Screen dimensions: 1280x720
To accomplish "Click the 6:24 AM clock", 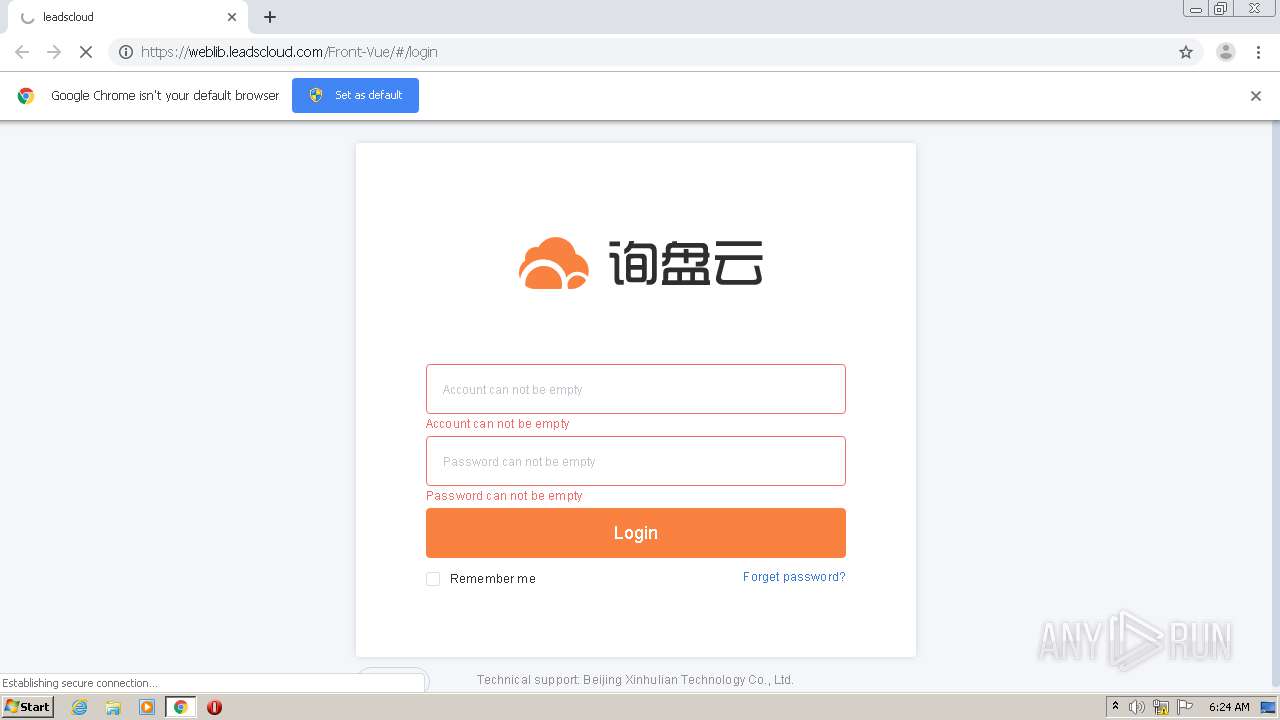I will click(x=1229, y=707).
